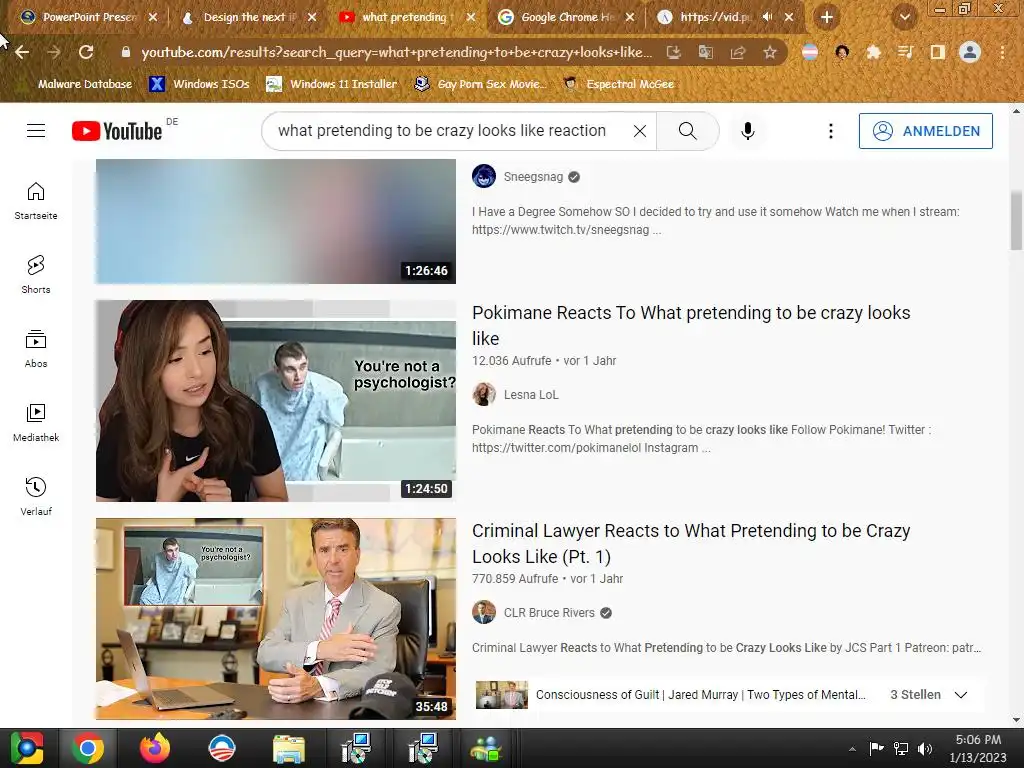Image resolution: width=1024 pixels, height=768 pixels.
Task: Open the Chrome profile avatar
Action: (970, 52)
